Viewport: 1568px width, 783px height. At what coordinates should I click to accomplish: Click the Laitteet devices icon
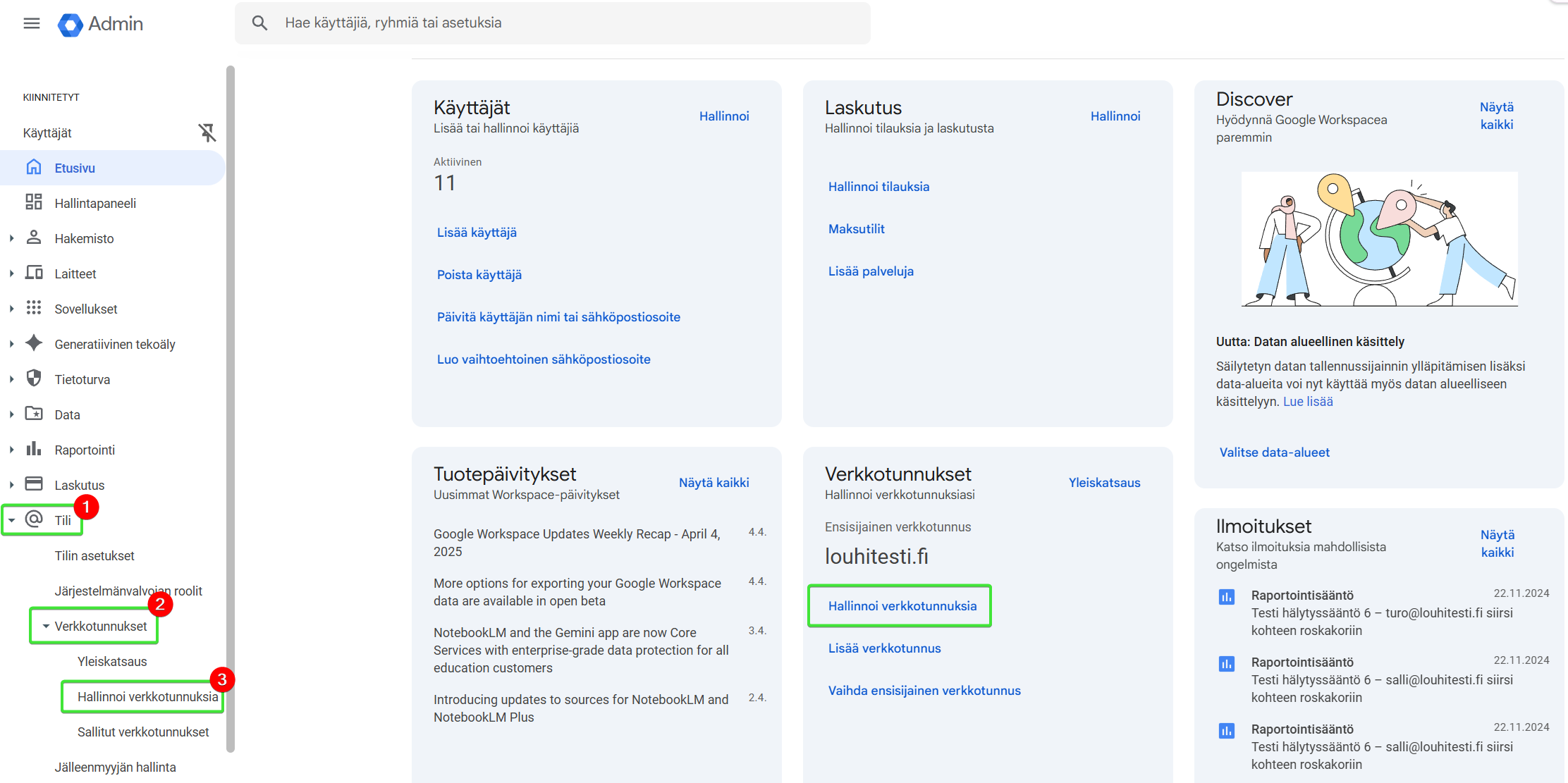point(33,273)
